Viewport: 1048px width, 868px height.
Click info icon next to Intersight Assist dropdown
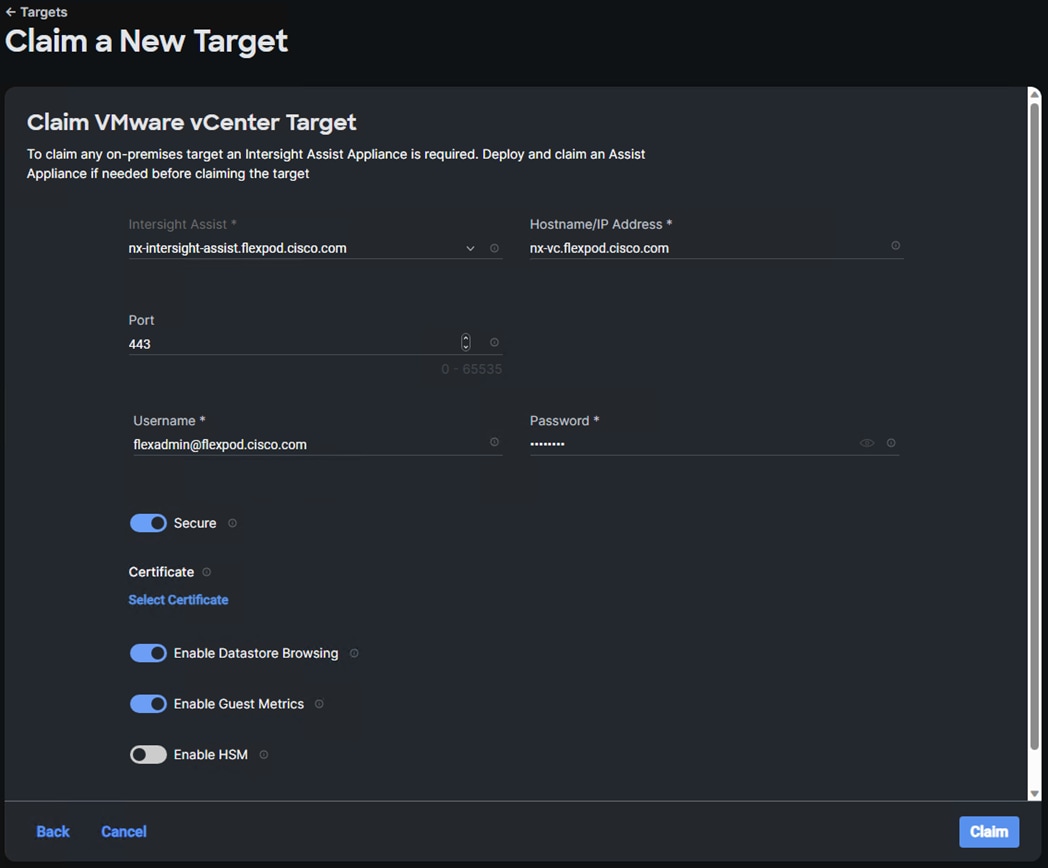[x=494, y=248]
